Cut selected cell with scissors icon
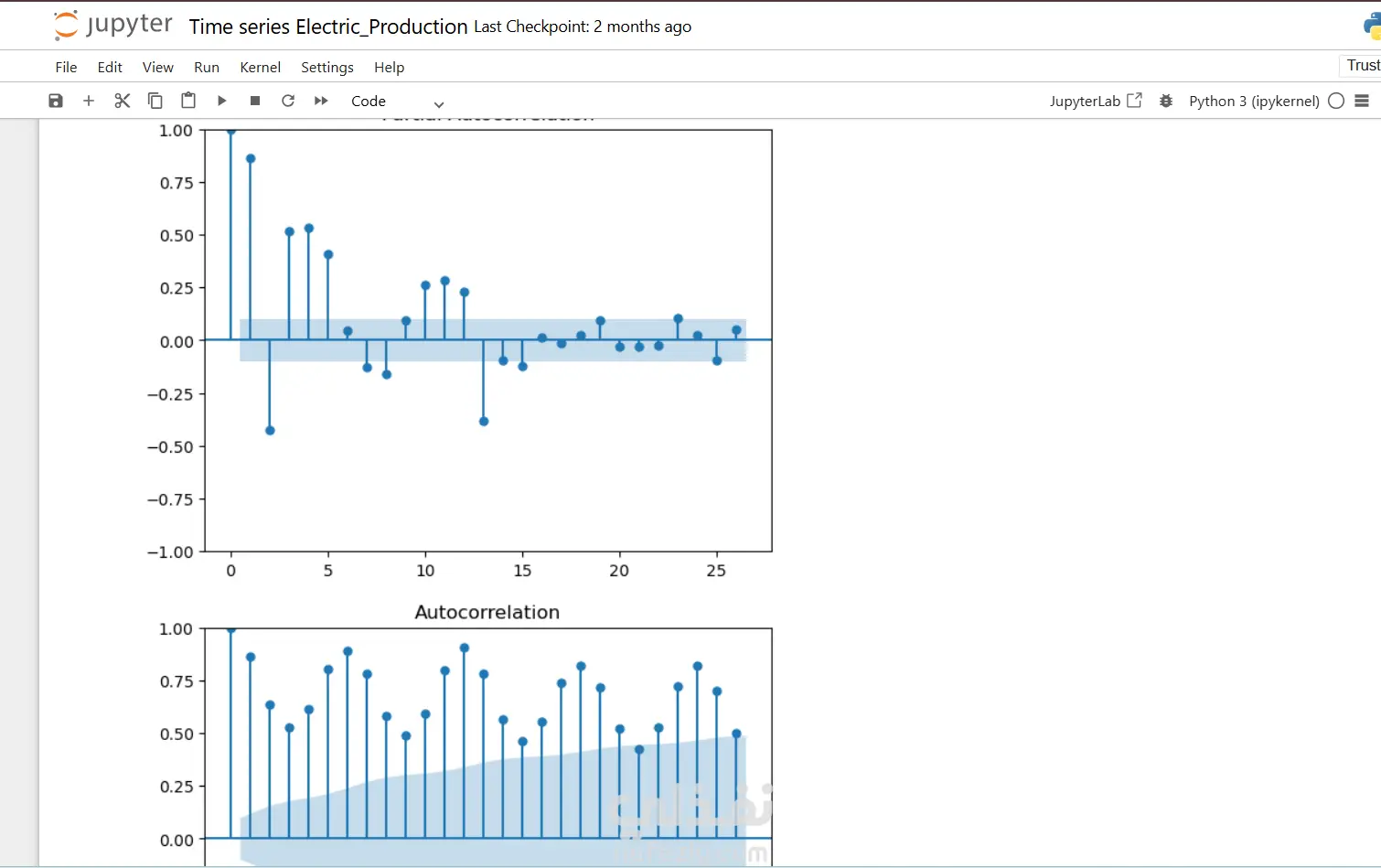Image resolution: width=1381 pixels, height=868 pixels. (x=122, y=101)
